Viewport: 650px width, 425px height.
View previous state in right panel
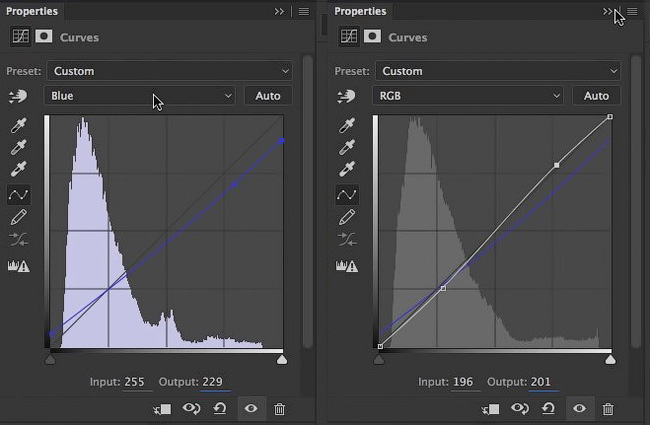(519, 409)
